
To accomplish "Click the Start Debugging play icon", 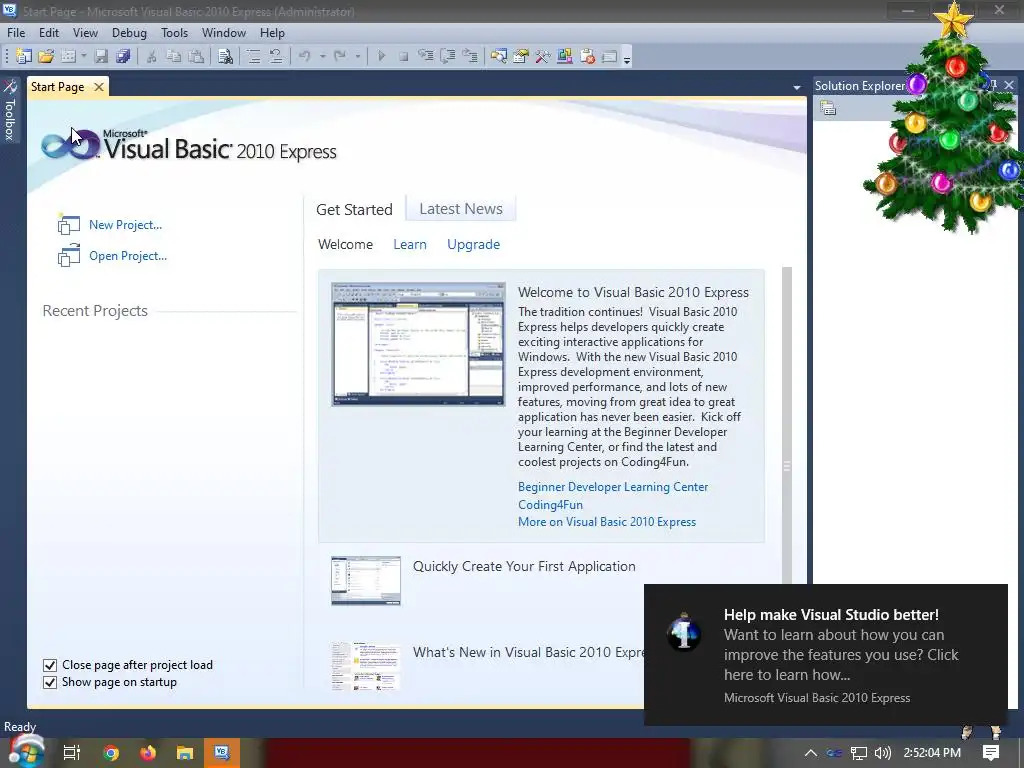I will coord(381,57).
